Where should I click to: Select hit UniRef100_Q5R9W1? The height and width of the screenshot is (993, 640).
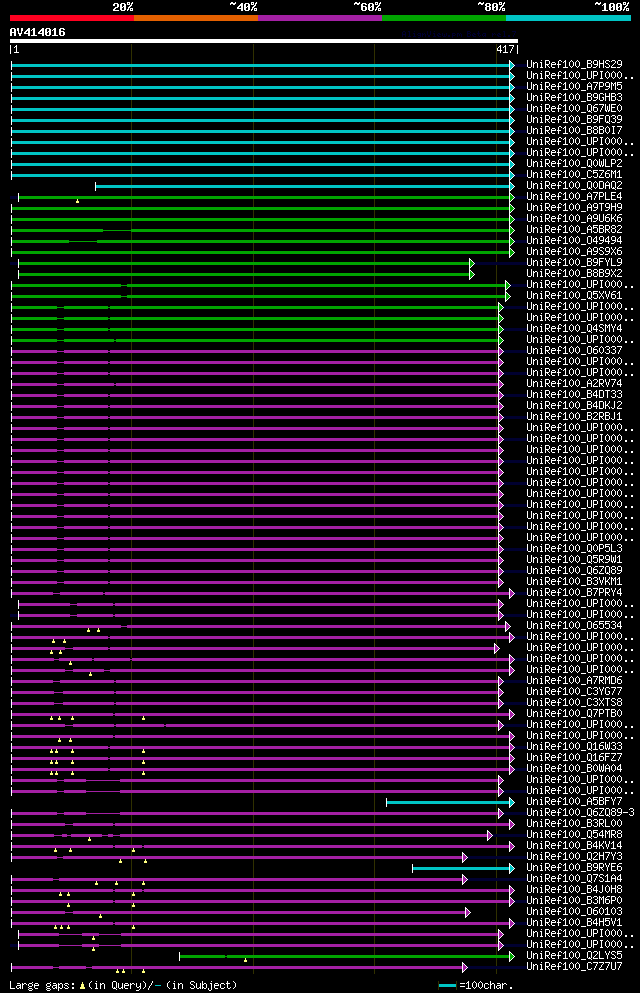pos(574,560)
